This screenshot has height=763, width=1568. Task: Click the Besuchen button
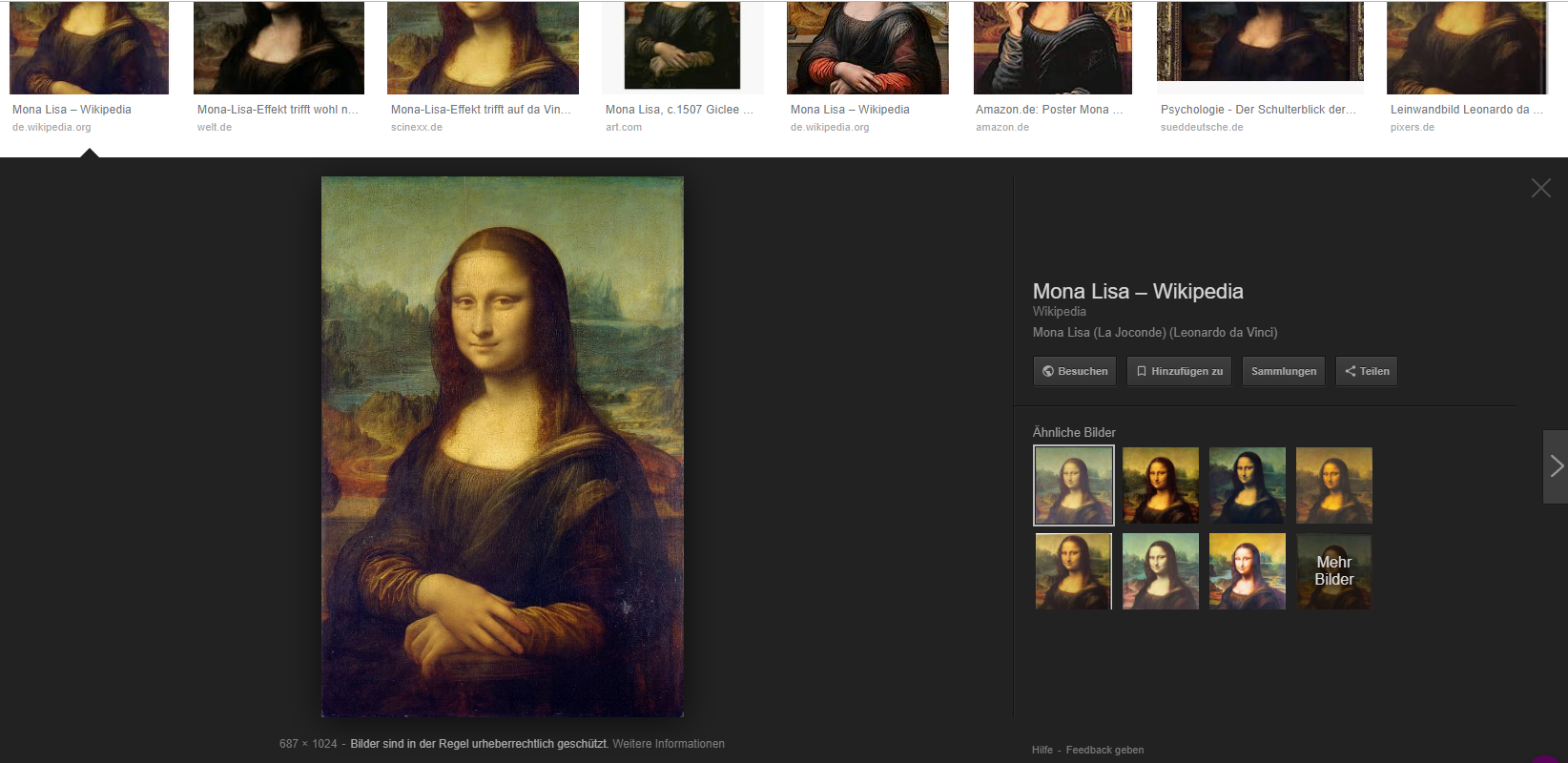click(x=1075, y=371)
